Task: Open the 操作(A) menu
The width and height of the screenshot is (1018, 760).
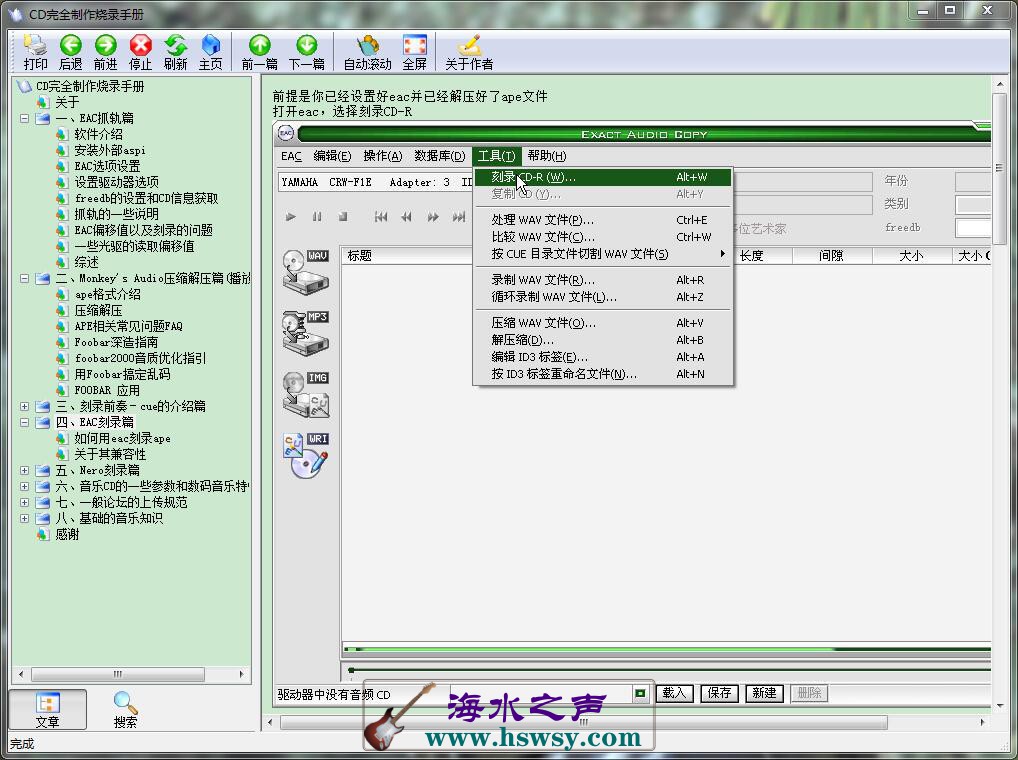Action: (x=383, y=156)
